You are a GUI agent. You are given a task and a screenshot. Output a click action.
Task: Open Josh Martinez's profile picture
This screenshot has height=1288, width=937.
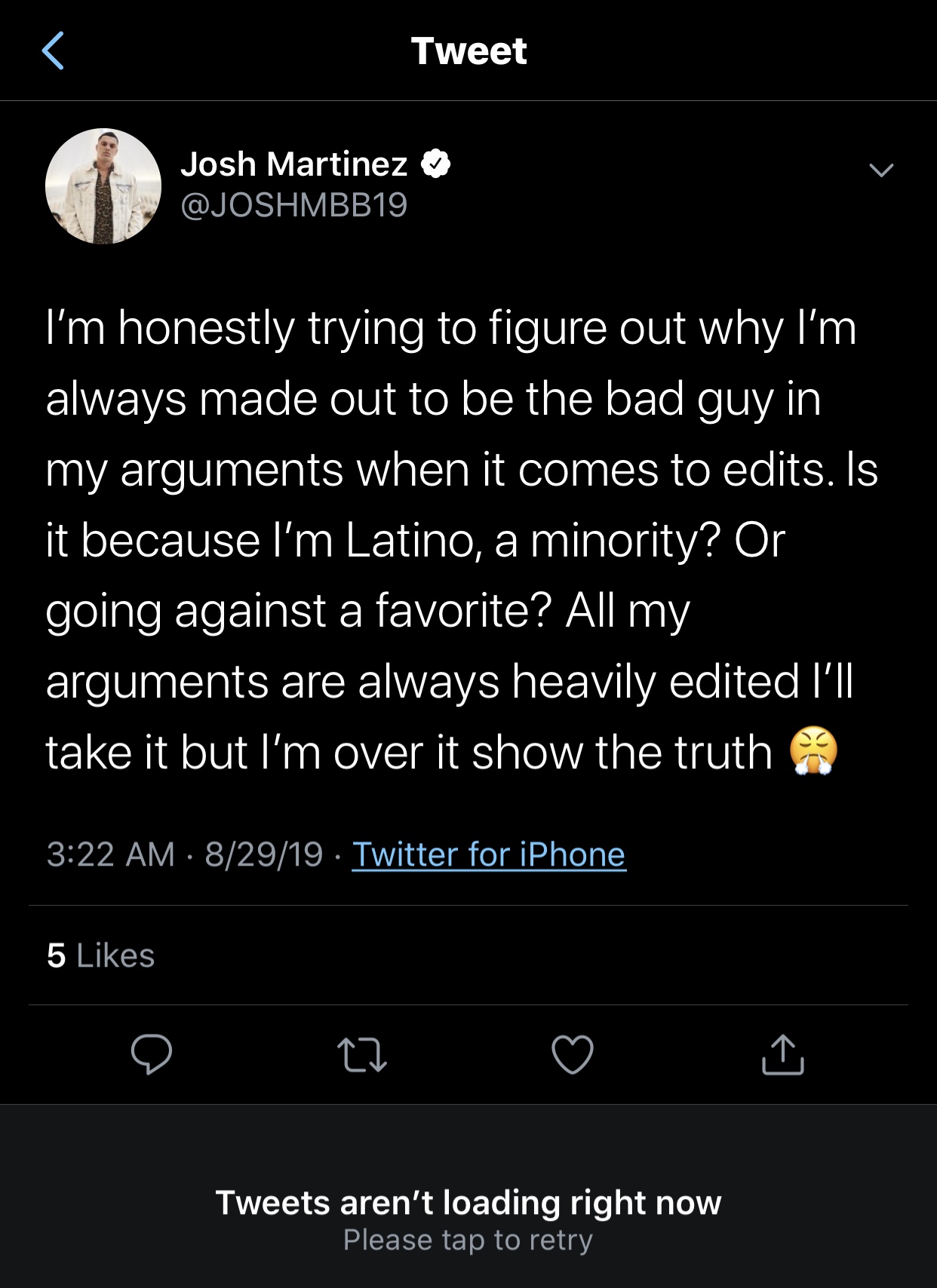point(103,186)
